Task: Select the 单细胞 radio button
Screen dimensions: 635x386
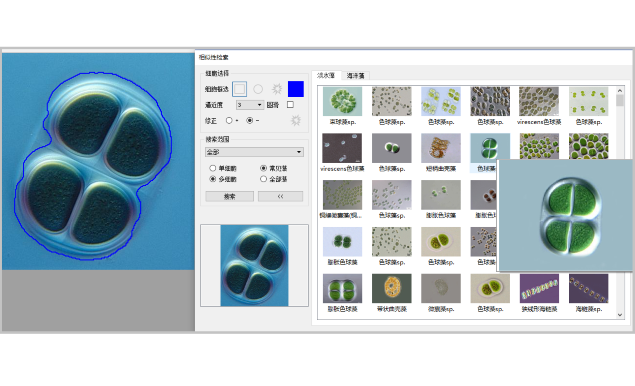Action: point(213,168)
